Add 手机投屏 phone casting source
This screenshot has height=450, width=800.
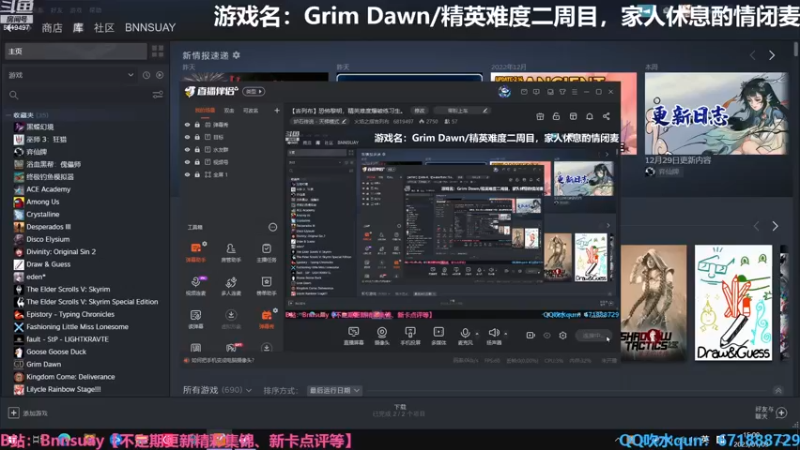tap(410, 336)
